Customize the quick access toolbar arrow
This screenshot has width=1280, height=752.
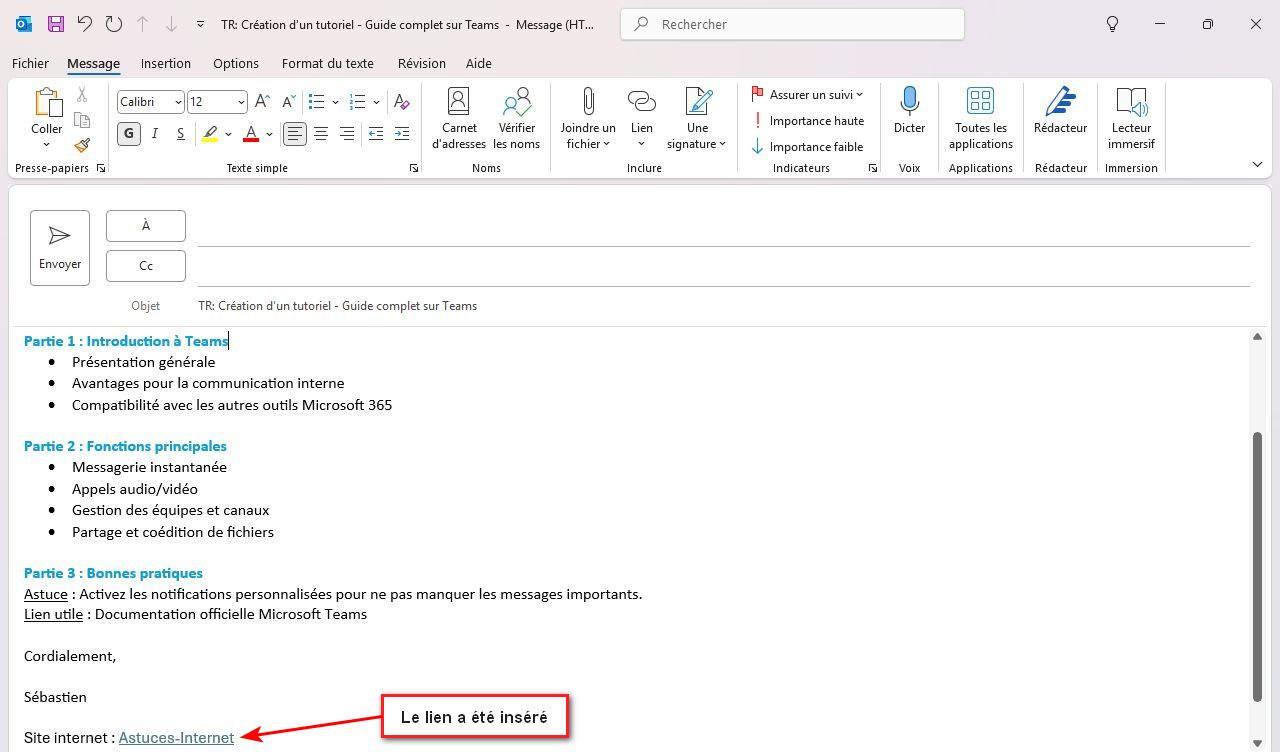(200, 24)
